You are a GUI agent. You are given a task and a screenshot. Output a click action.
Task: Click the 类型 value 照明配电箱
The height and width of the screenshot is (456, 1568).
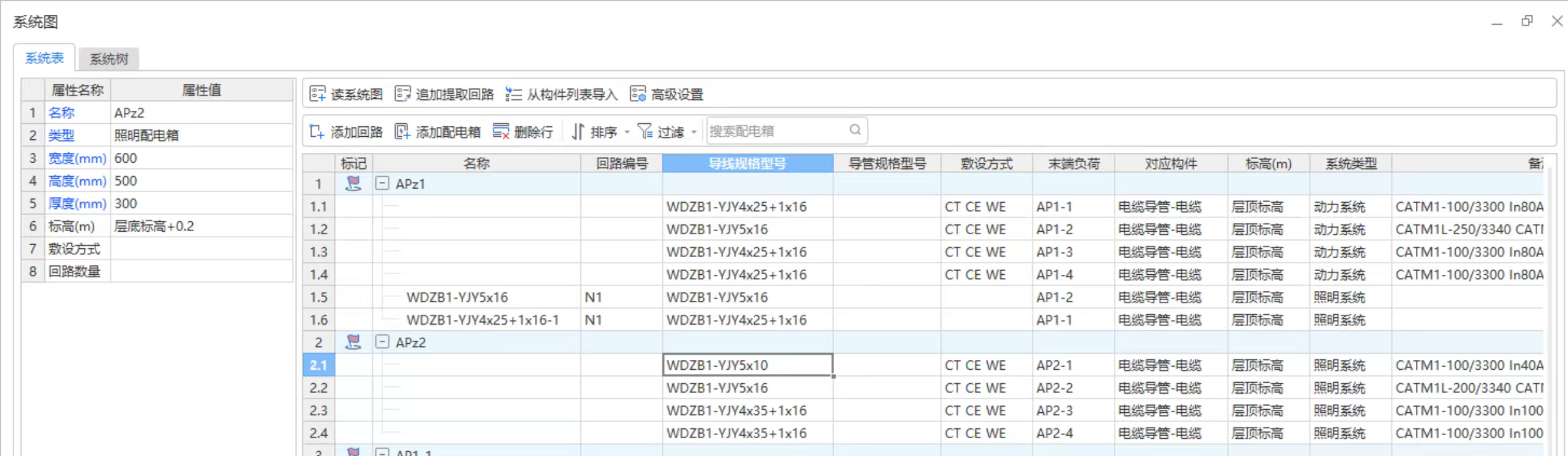pos(201,136)
